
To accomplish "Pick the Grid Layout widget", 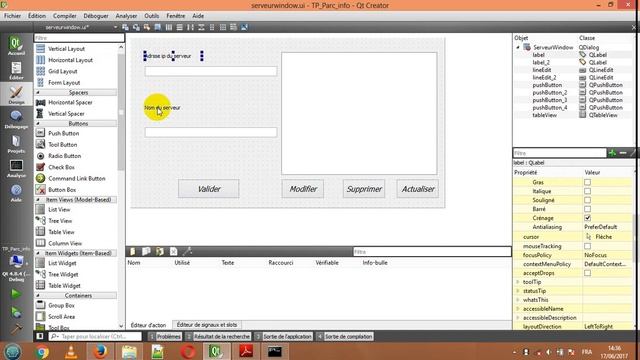I will 62,71.
